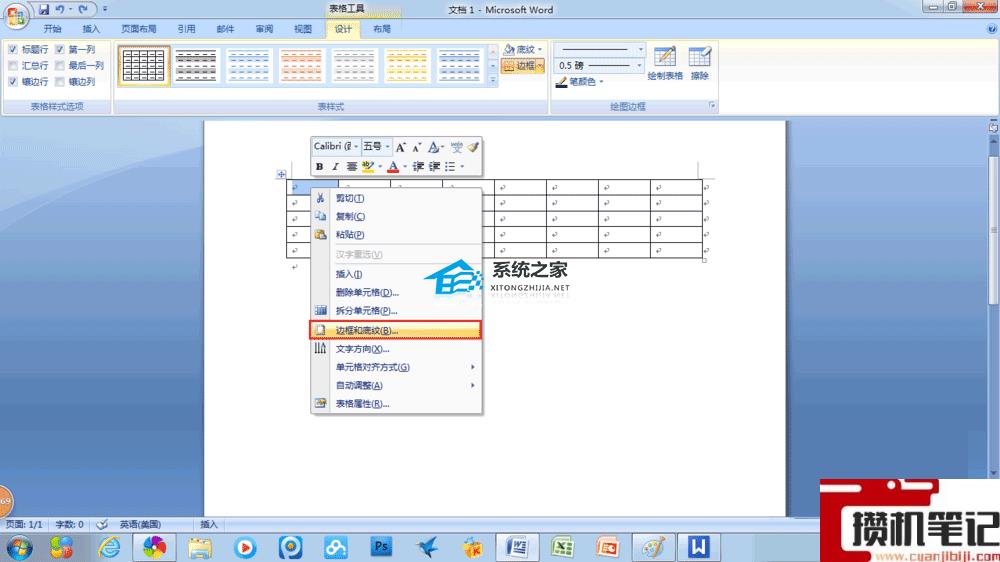The image size is (1000, 562).
Task: Save the document from quick access toolbar
Action: coord(44,10)
